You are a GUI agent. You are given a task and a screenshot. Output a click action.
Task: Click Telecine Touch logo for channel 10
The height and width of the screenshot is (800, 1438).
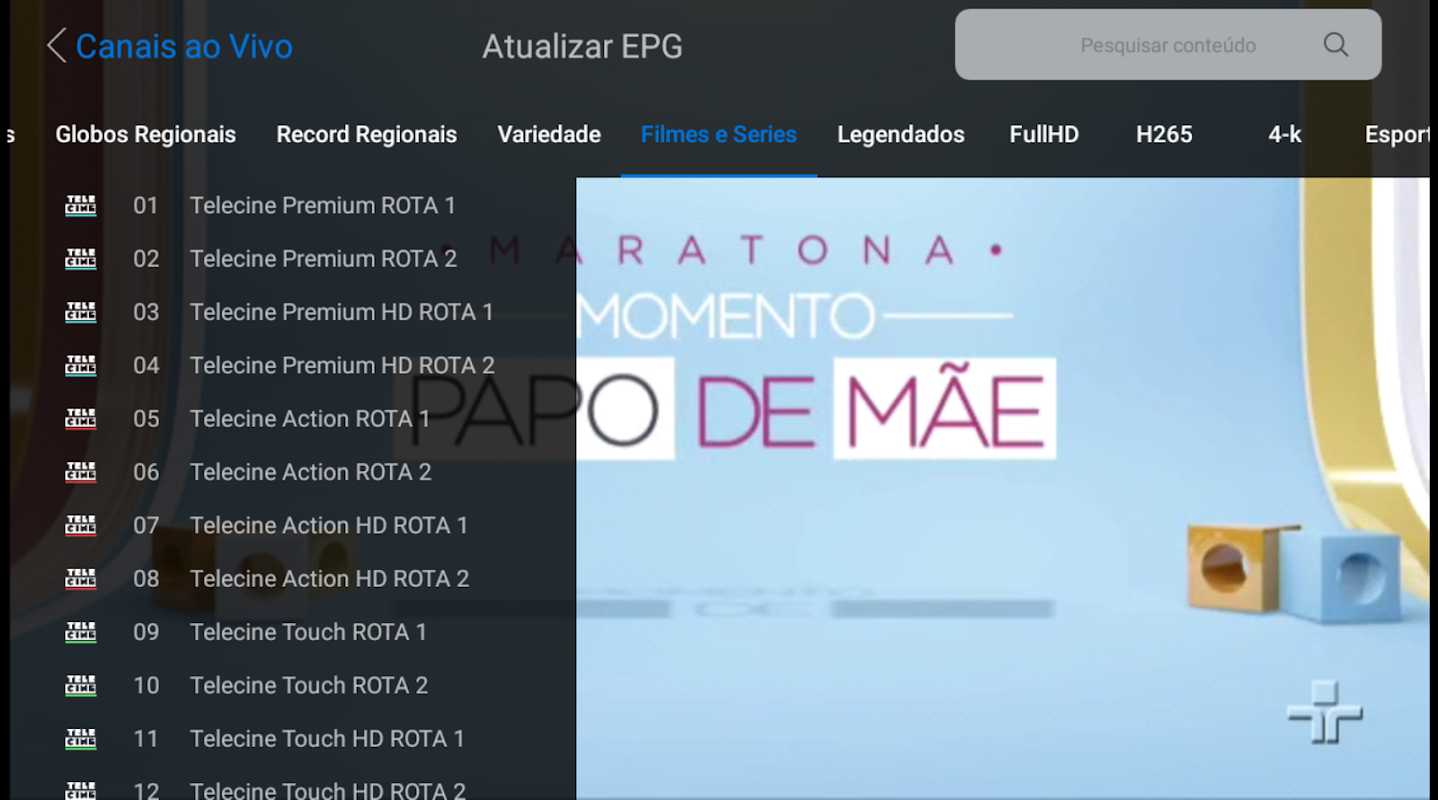point(81,685)
